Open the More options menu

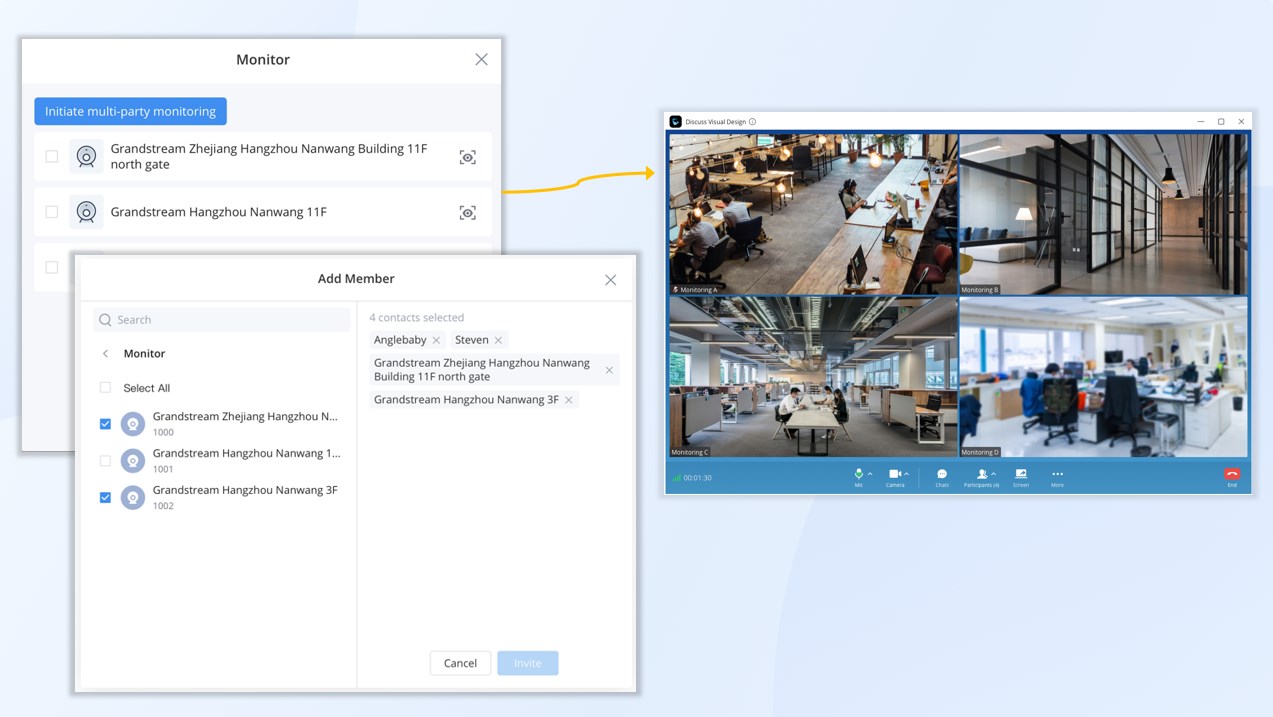coord(1057,474)
